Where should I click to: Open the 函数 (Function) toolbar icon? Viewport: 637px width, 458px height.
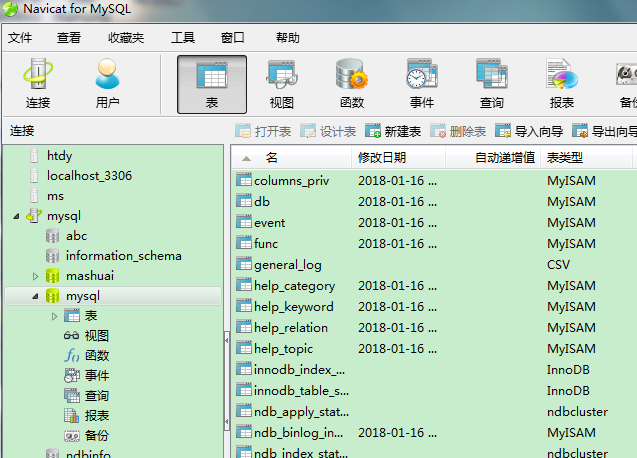352,84
